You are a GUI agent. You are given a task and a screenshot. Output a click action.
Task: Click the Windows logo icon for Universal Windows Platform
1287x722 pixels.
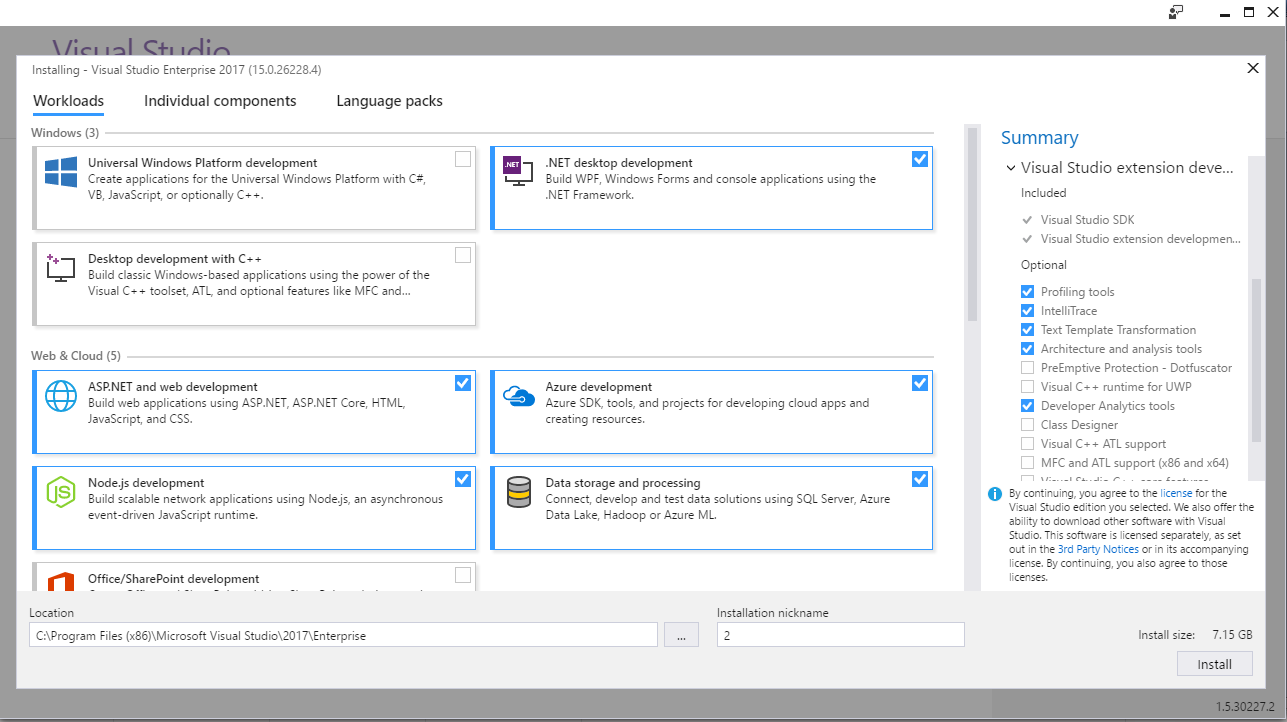[61, 171]
